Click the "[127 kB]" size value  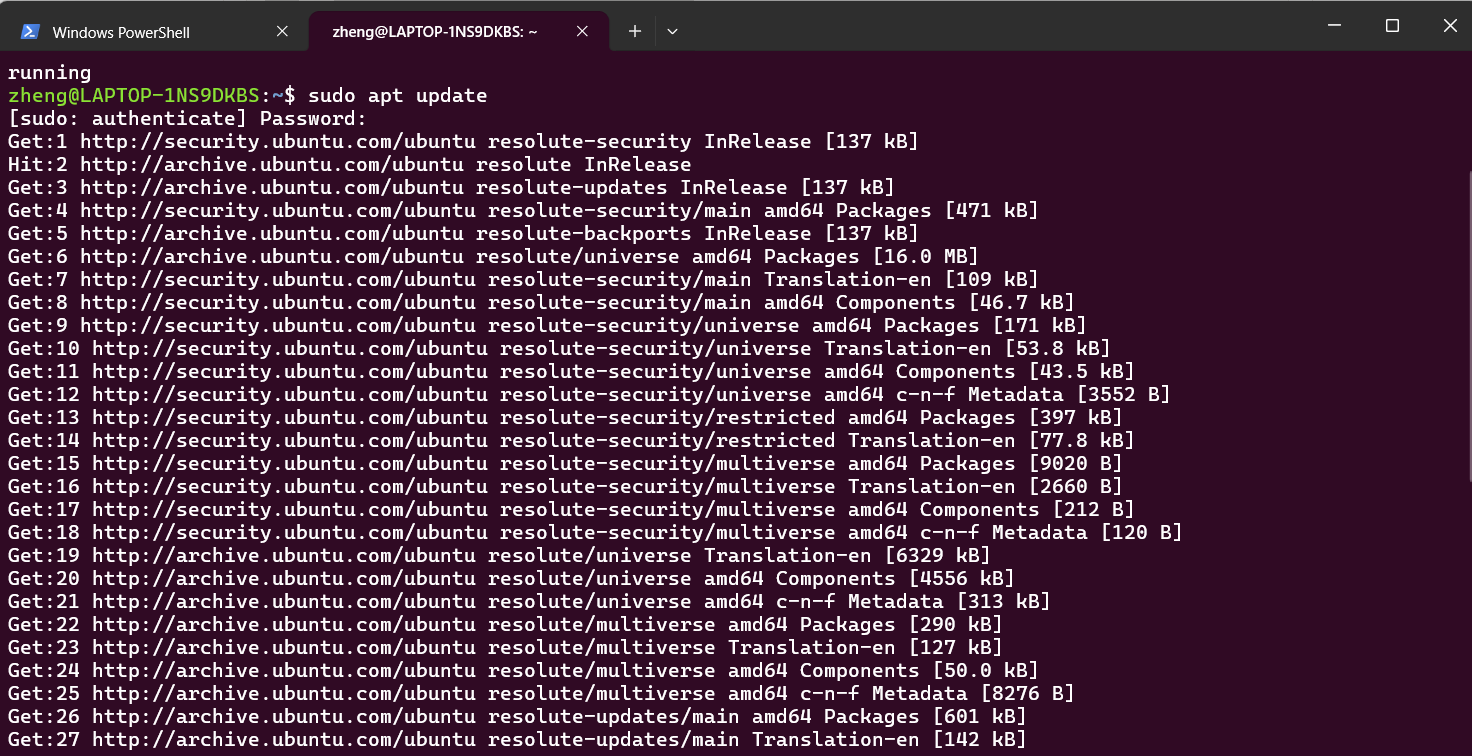(x=955, y=648)
